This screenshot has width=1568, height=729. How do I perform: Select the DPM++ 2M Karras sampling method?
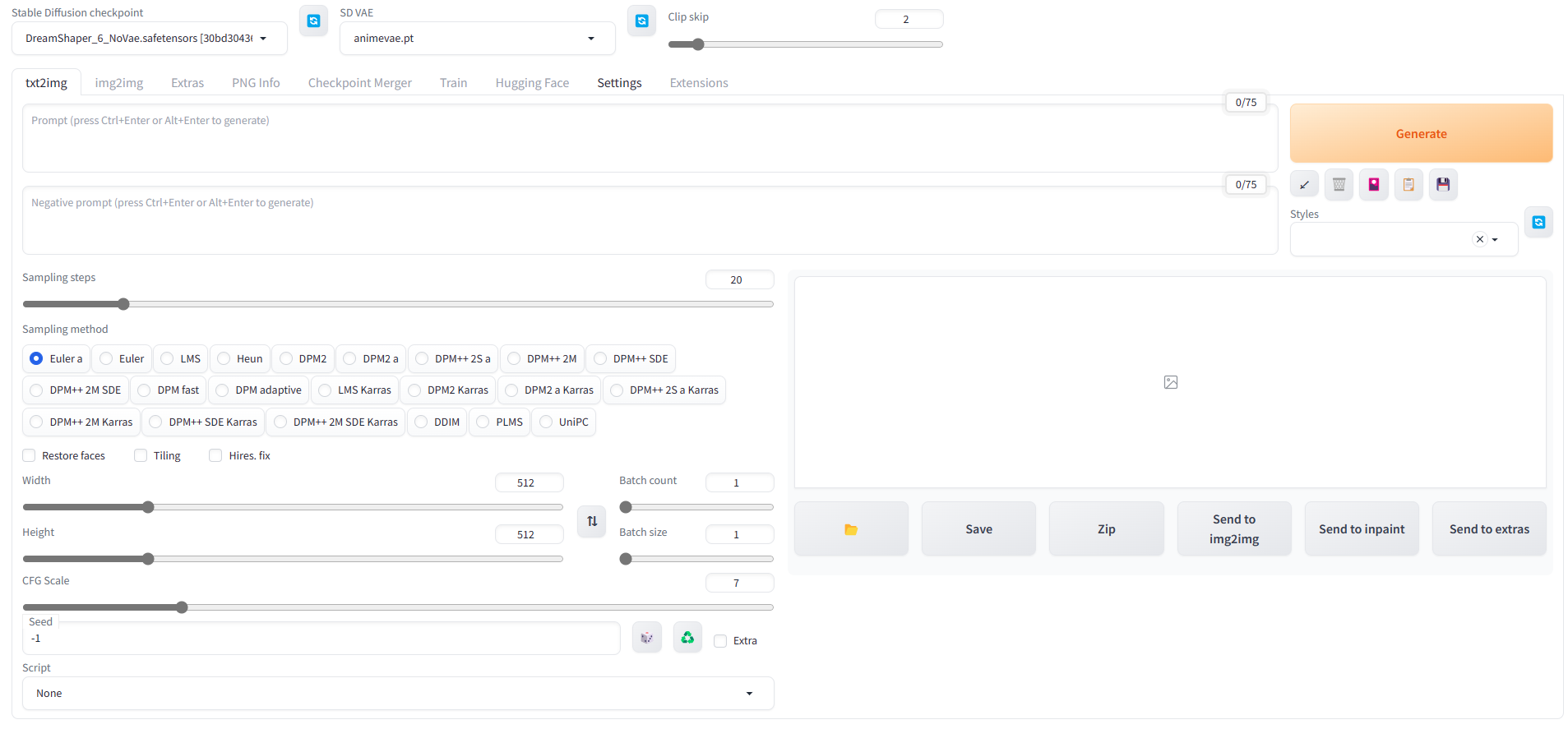(36, 422)
